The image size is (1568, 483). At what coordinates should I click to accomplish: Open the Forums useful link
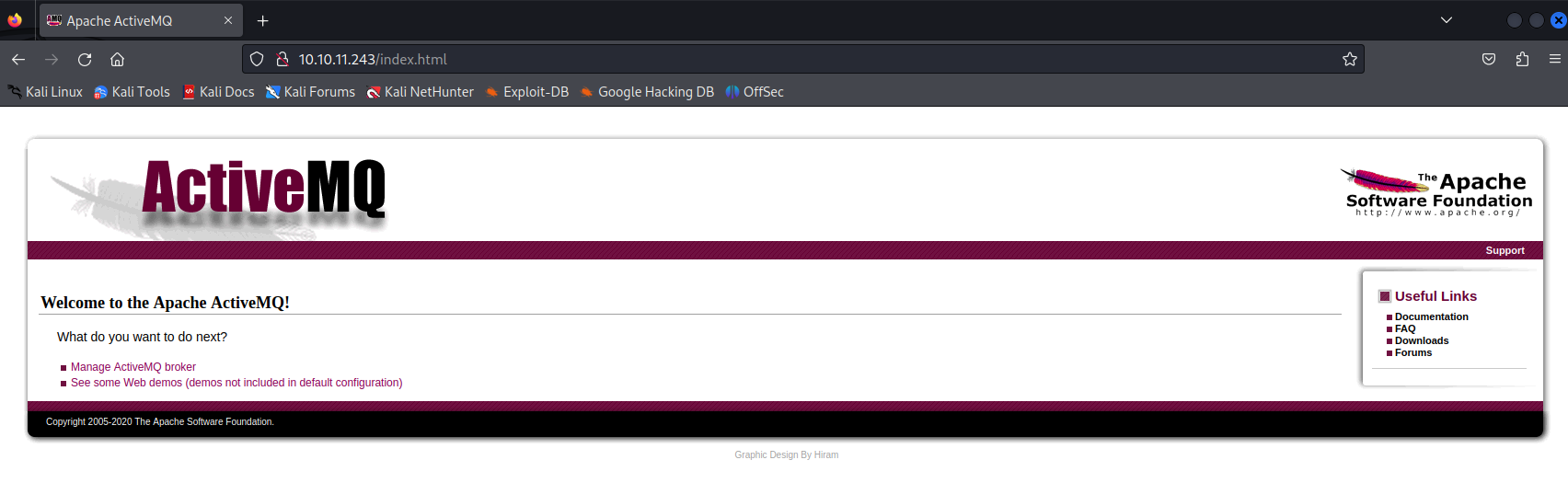click(x=1413, y=352)
